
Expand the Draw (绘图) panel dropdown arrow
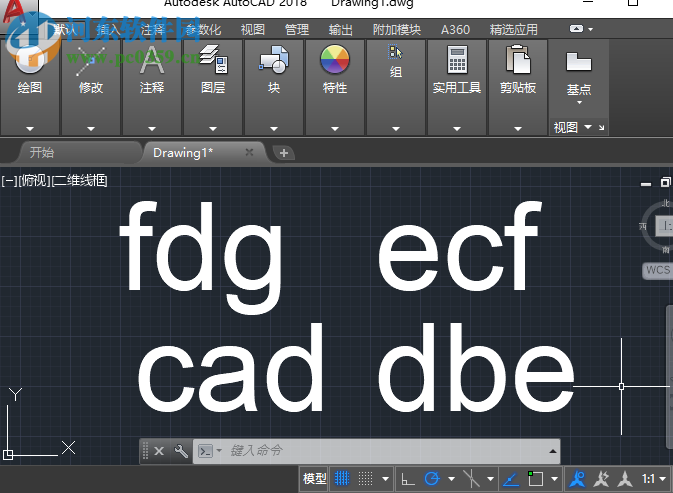[30, 129]
